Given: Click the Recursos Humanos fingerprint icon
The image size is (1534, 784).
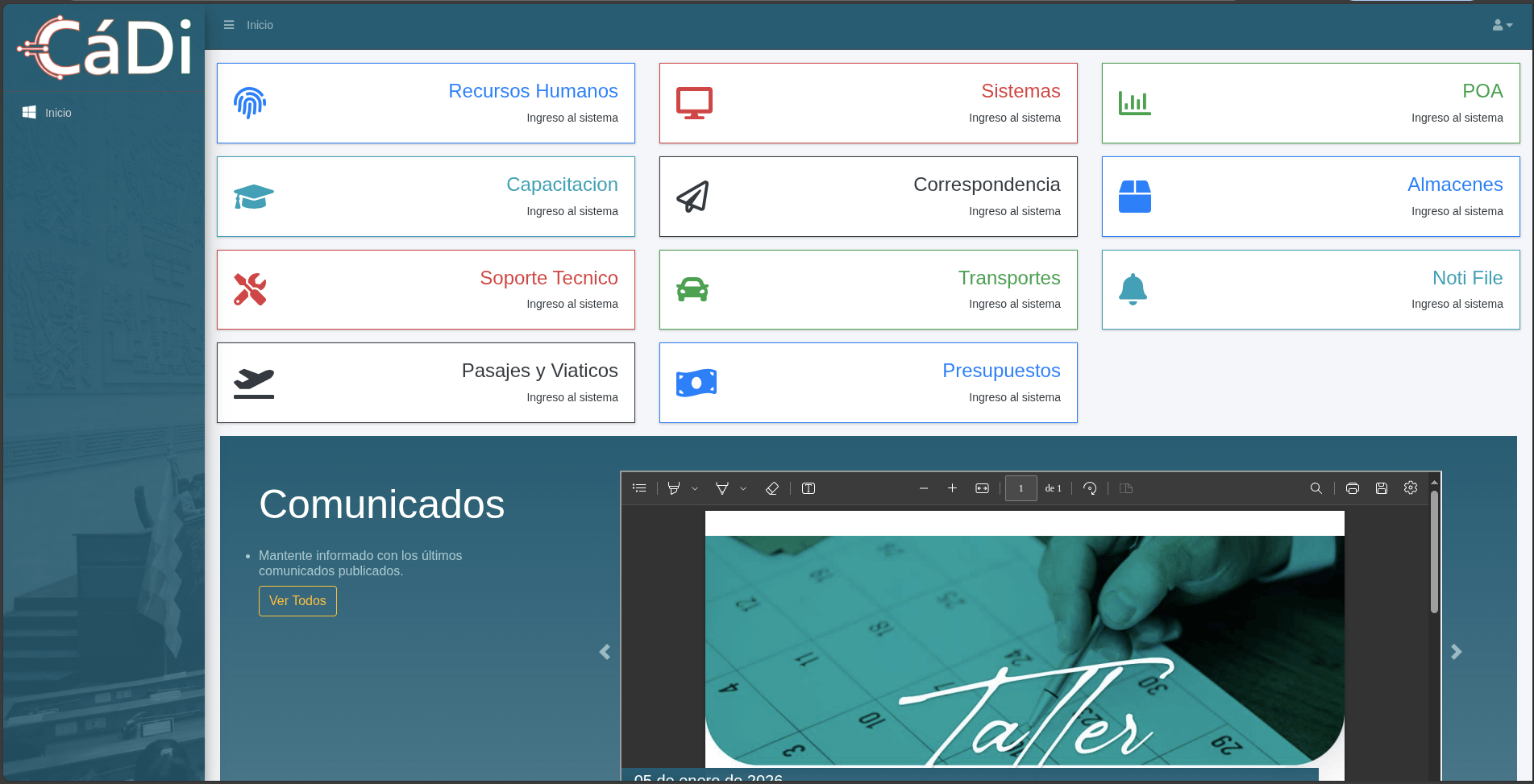Looking at the screenshot, I should 250,103.
